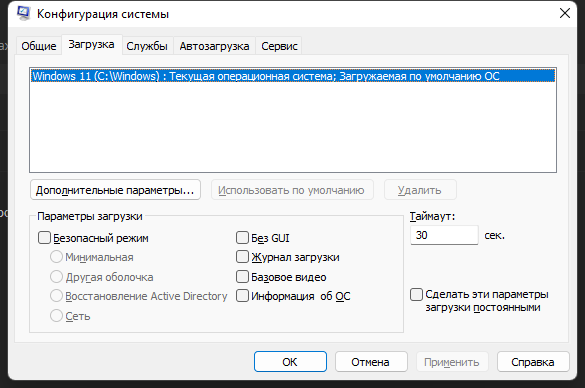Image resolution: width=585 pixels, height=388 pixels.
Task: Go to the Автозагрузка tab
Action: 214,46
